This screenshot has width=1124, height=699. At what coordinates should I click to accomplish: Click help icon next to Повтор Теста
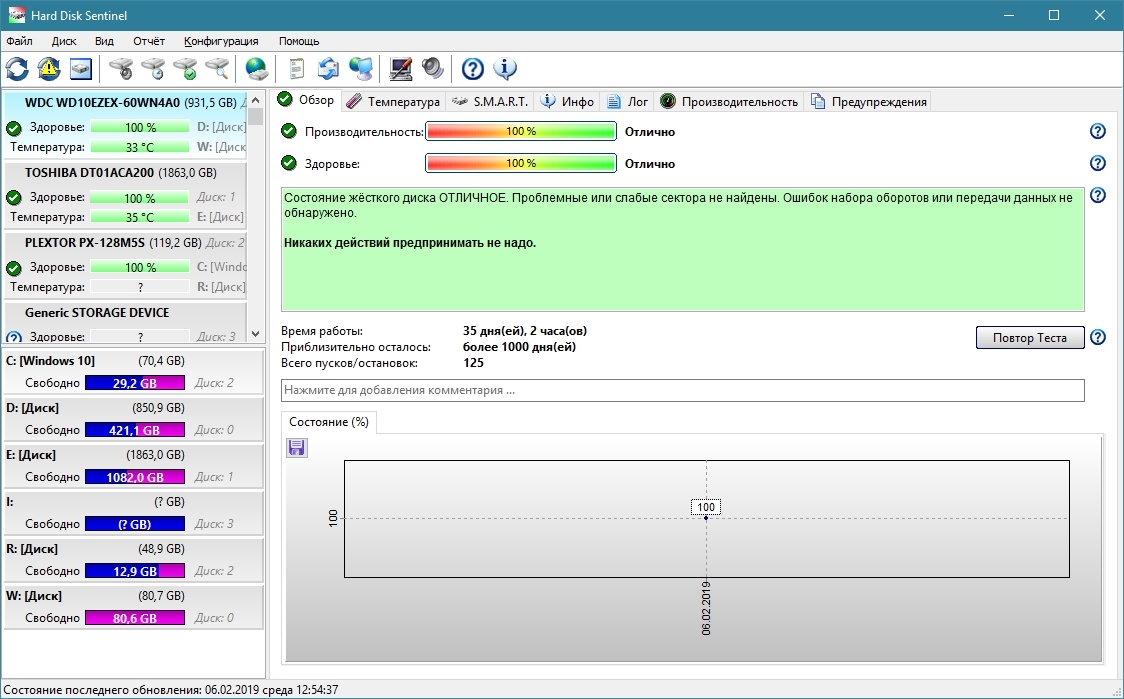coord(1097,338)
